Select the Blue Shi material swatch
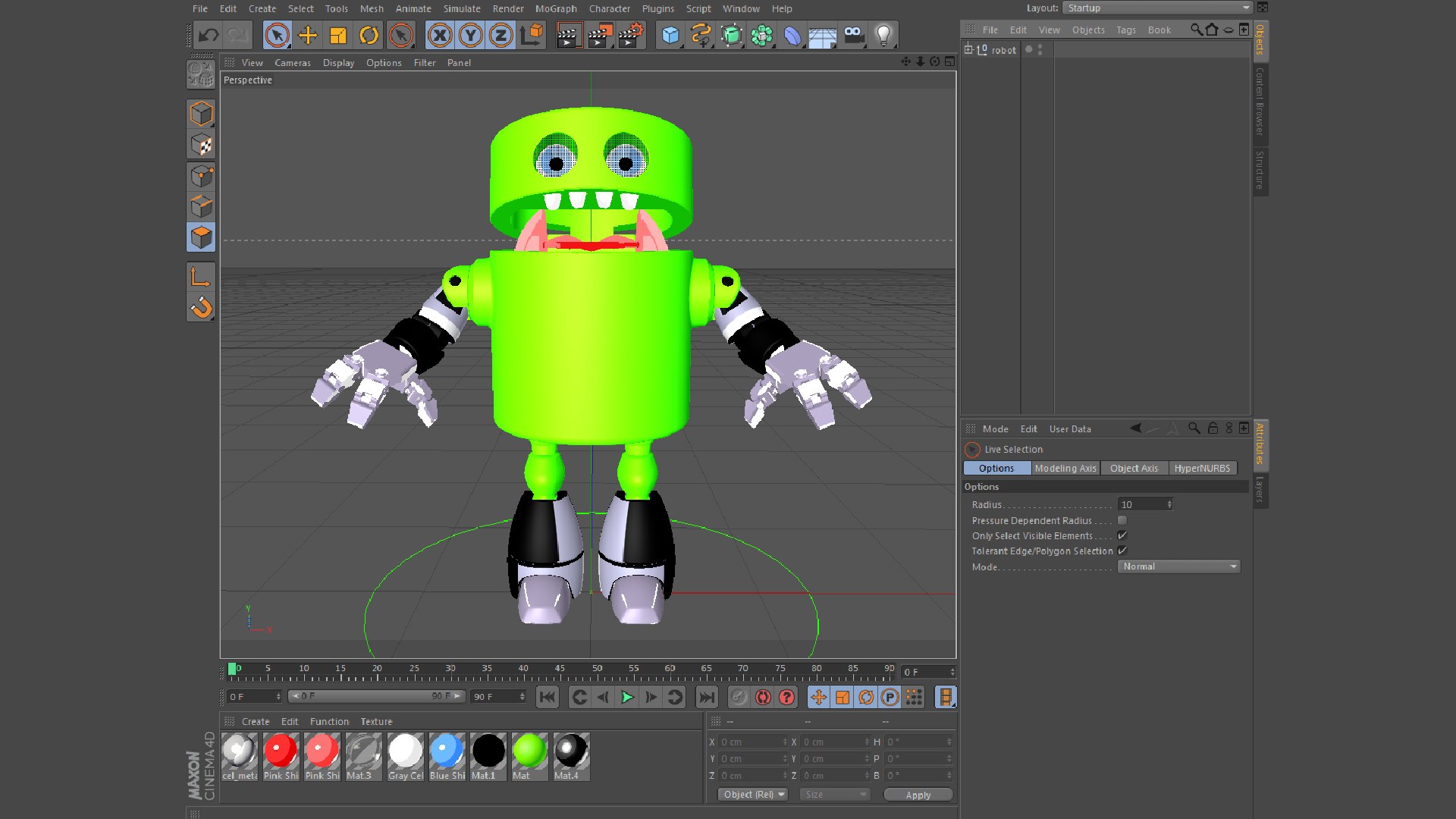The image size is (1456, 819). tap(447, 756)
